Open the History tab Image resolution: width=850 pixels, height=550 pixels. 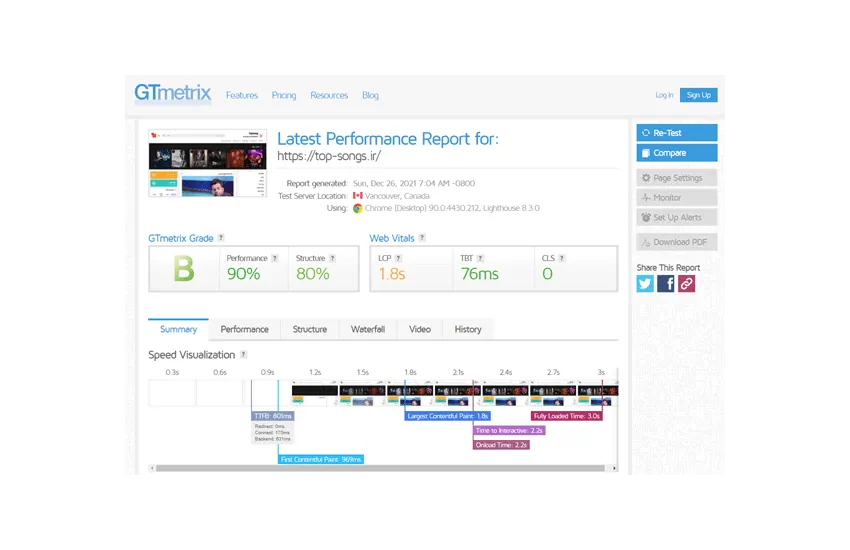[467, 329]
